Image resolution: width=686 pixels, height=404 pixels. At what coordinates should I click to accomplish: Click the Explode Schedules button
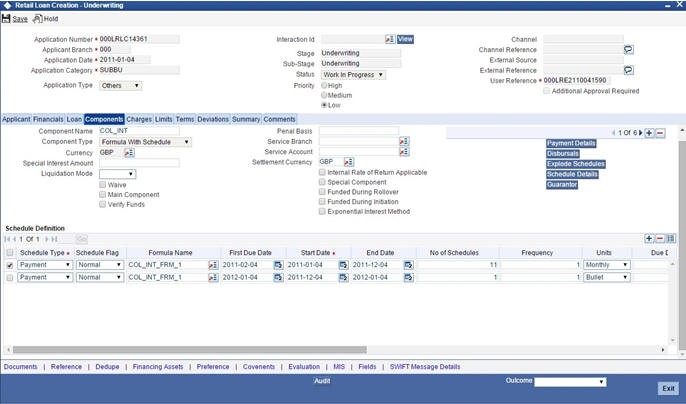point(576,164)
